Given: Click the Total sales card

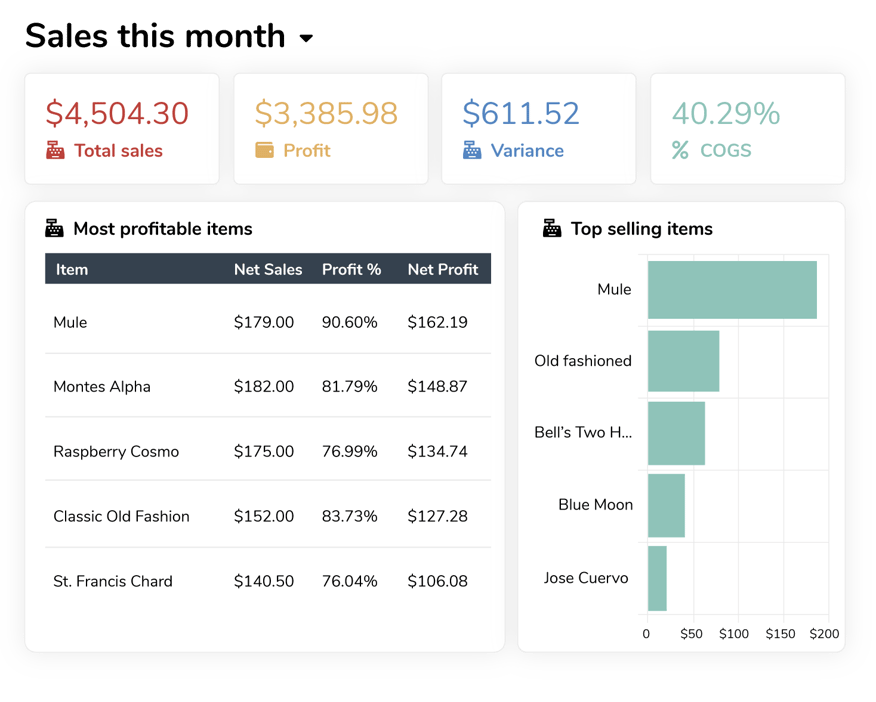Looking at the screenshot, I should [x=122, y=128].
